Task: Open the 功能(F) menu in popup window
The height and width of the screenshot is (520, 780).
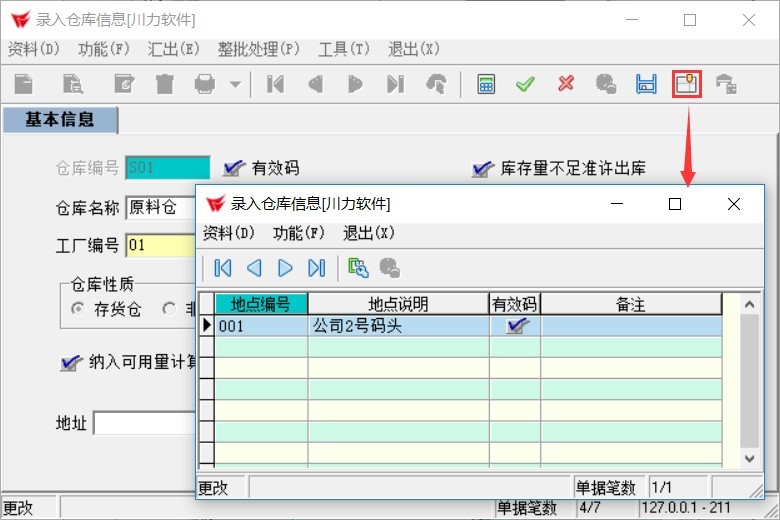Action: pyautogui.click(x=298, y=233)
